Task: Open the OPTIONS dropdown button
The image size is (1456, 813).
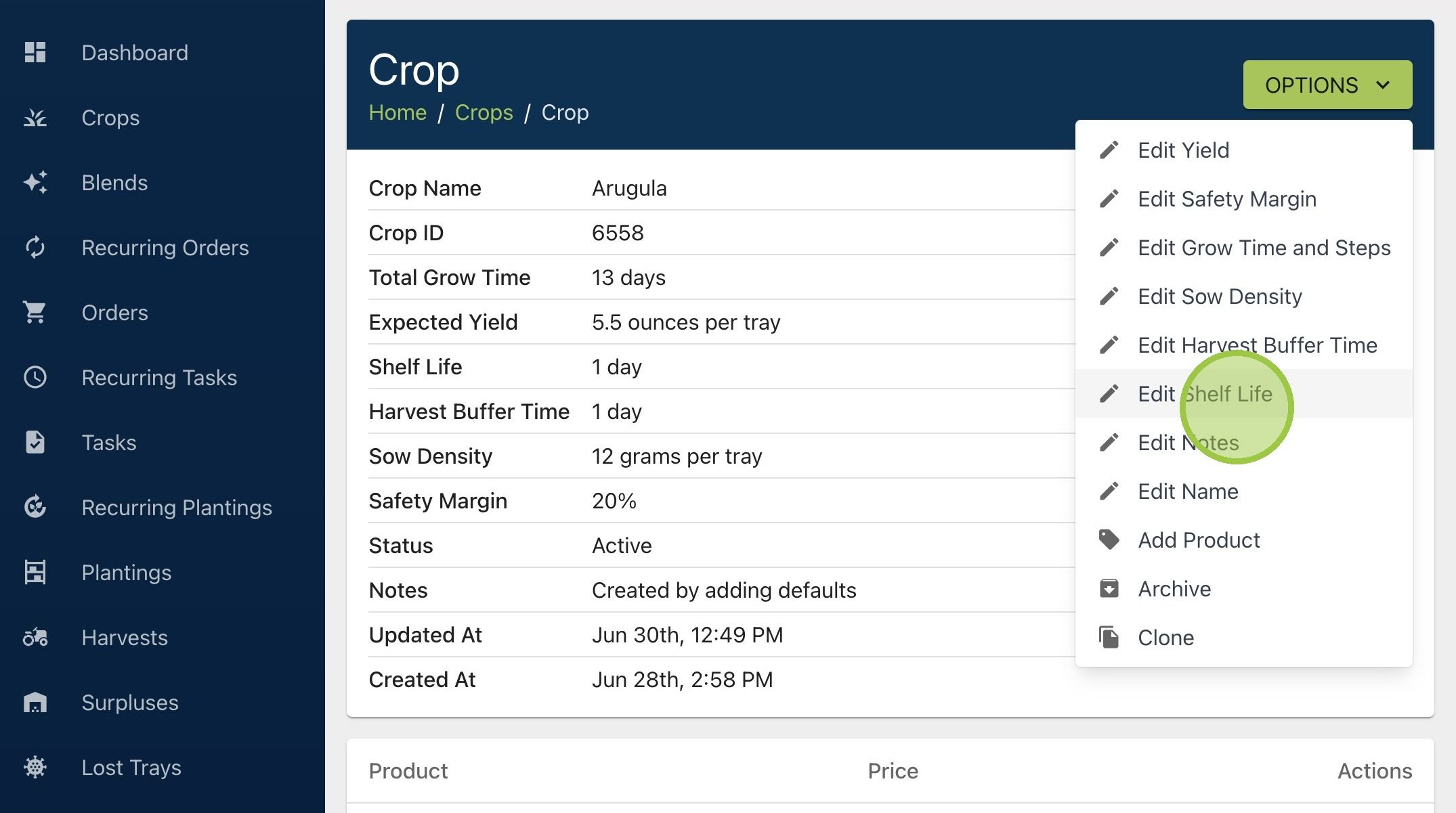Action: (x=1327, y=85)
